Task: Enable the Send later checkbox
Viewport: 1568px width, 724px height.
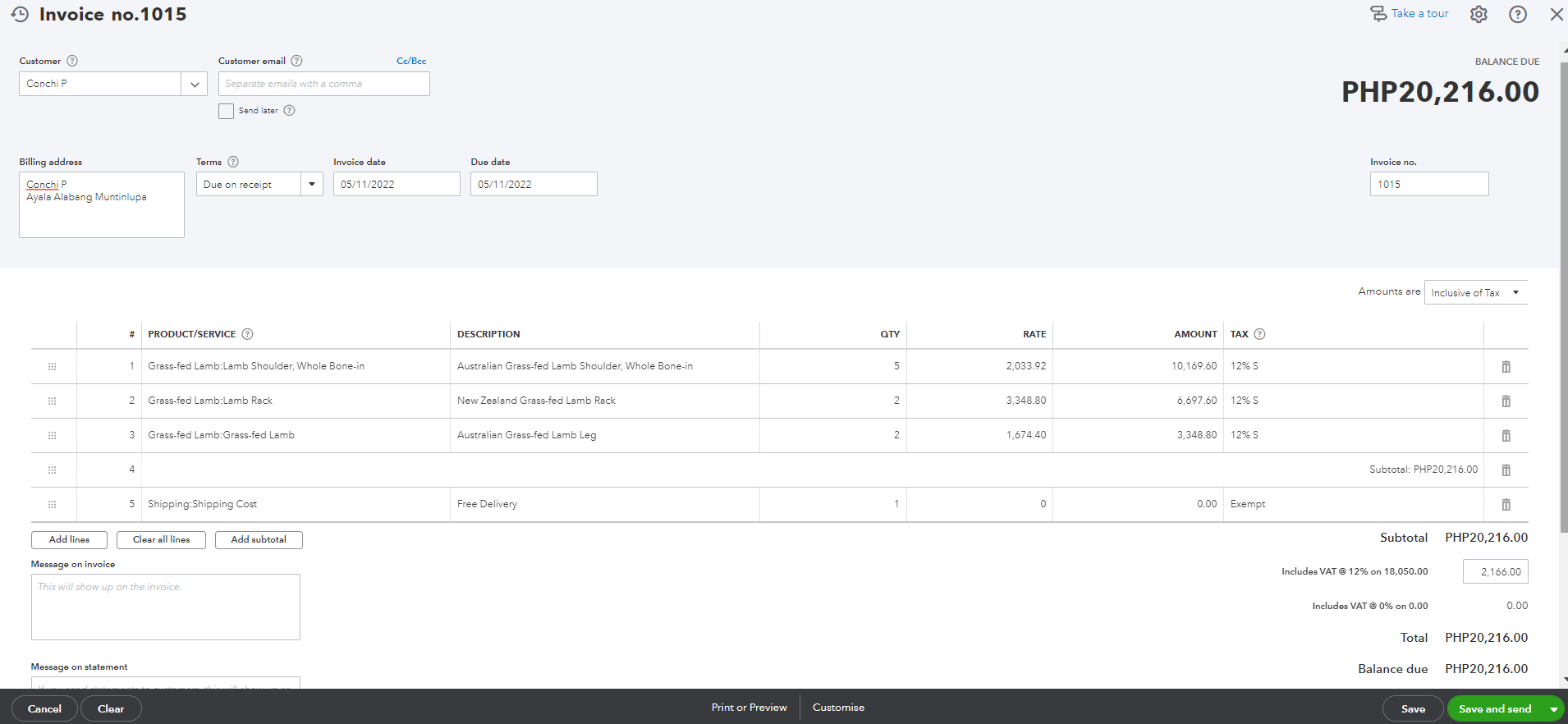Action: click(x=226, y=111)
